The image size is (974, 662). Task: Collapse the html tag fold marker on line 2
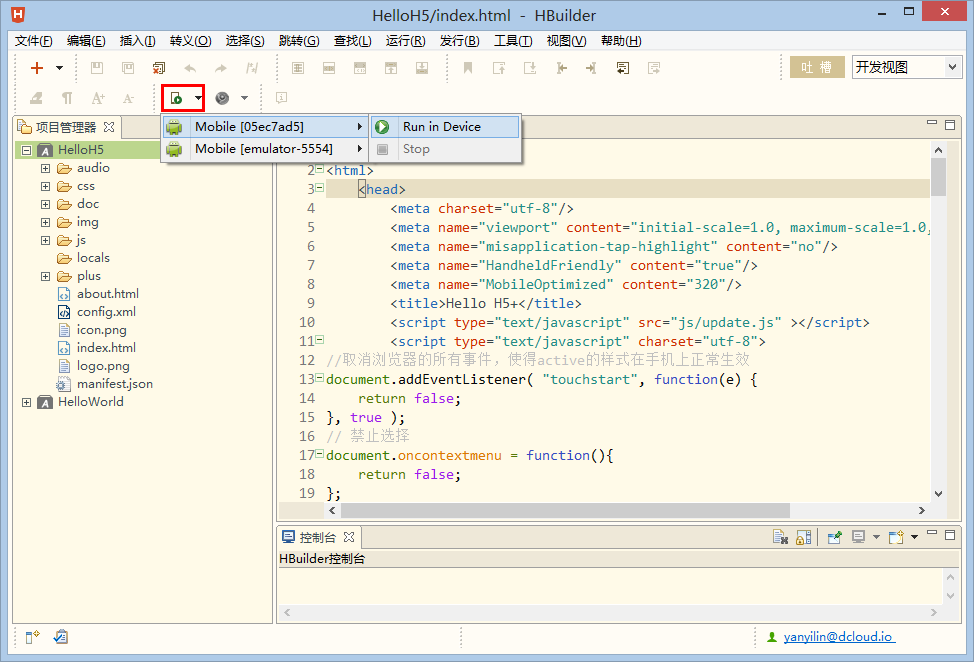point(319,168)
